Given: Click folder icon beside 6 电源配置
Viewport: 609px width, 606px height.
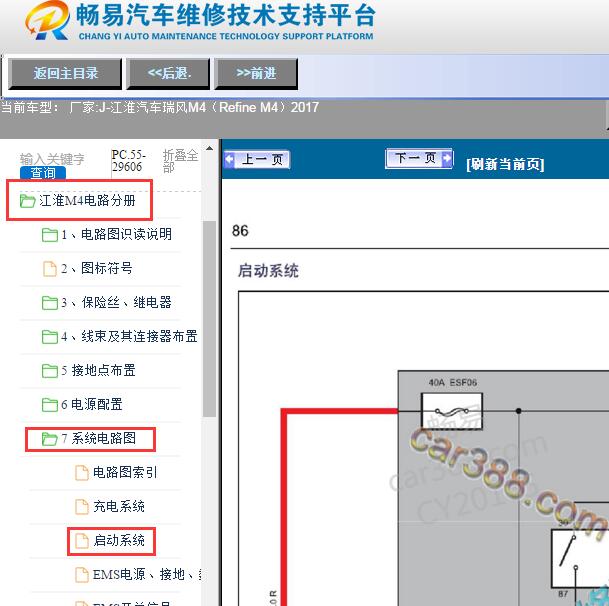Looking at the screenshot, I should 50,405.
